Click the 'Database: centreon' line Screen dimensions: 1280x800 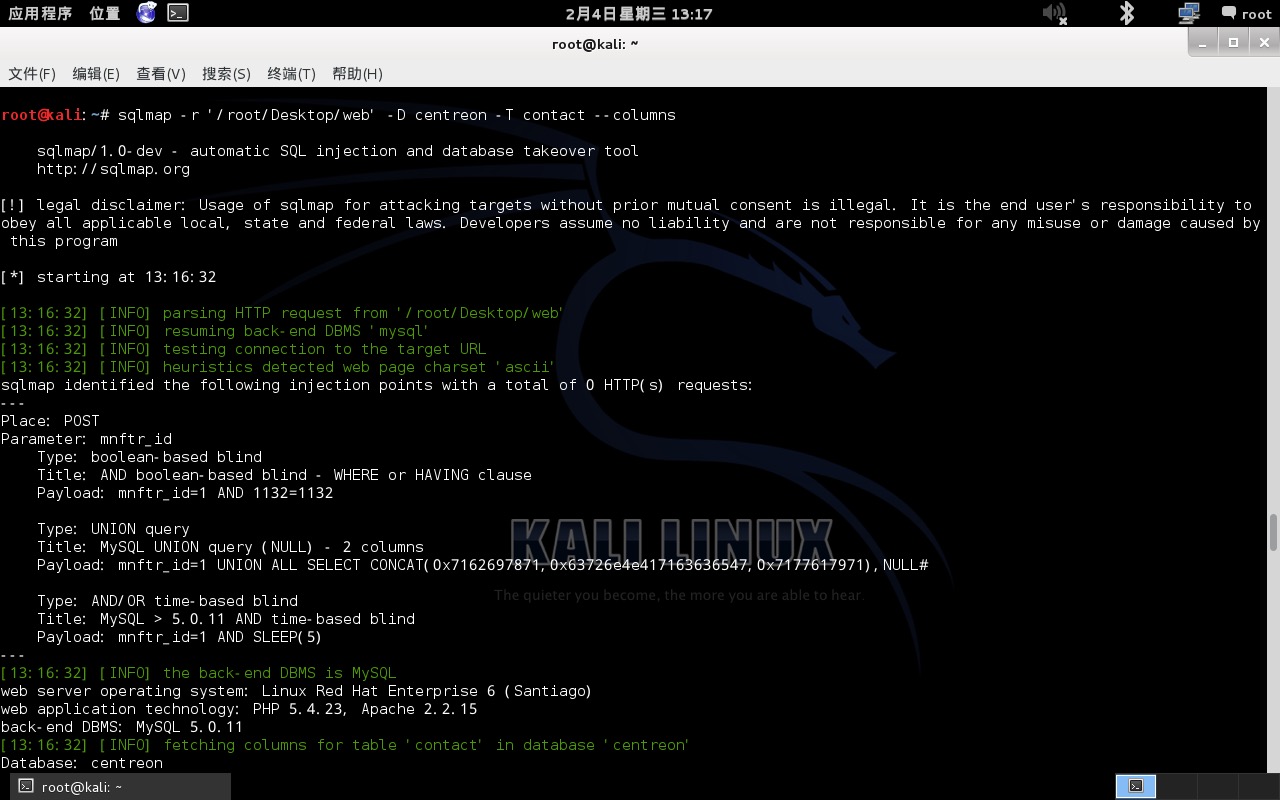click(82, 763)
